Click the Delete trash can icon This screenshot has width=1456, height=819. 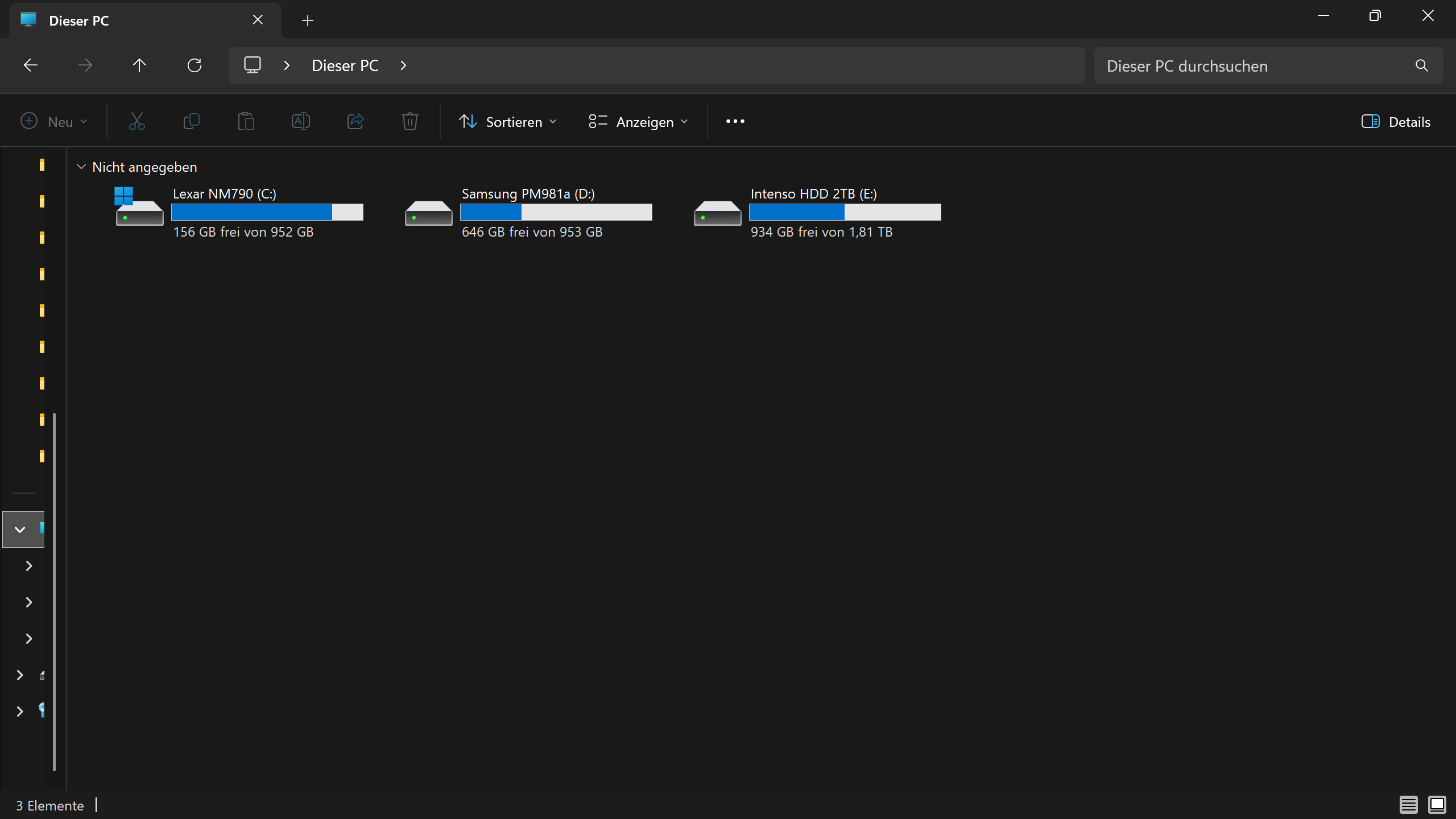point(410,121)
